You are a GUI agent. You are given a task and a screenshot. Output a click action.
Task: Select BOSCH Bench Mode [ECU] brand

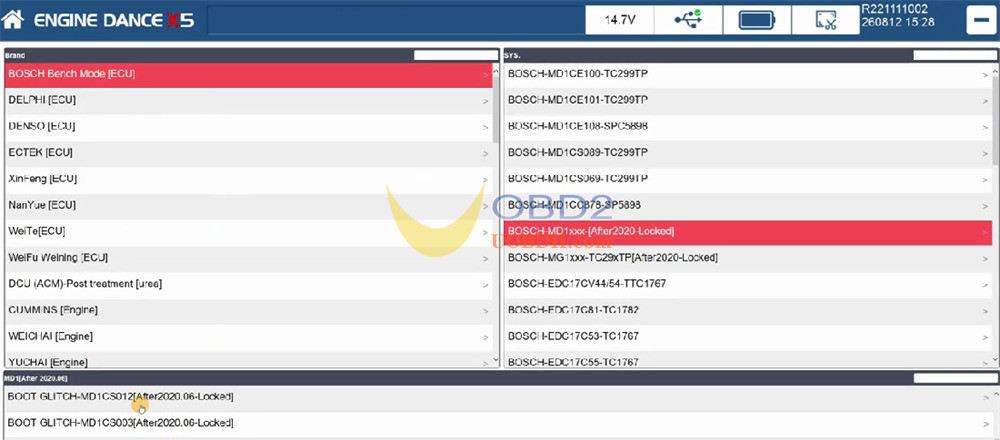tap(249, 75)
